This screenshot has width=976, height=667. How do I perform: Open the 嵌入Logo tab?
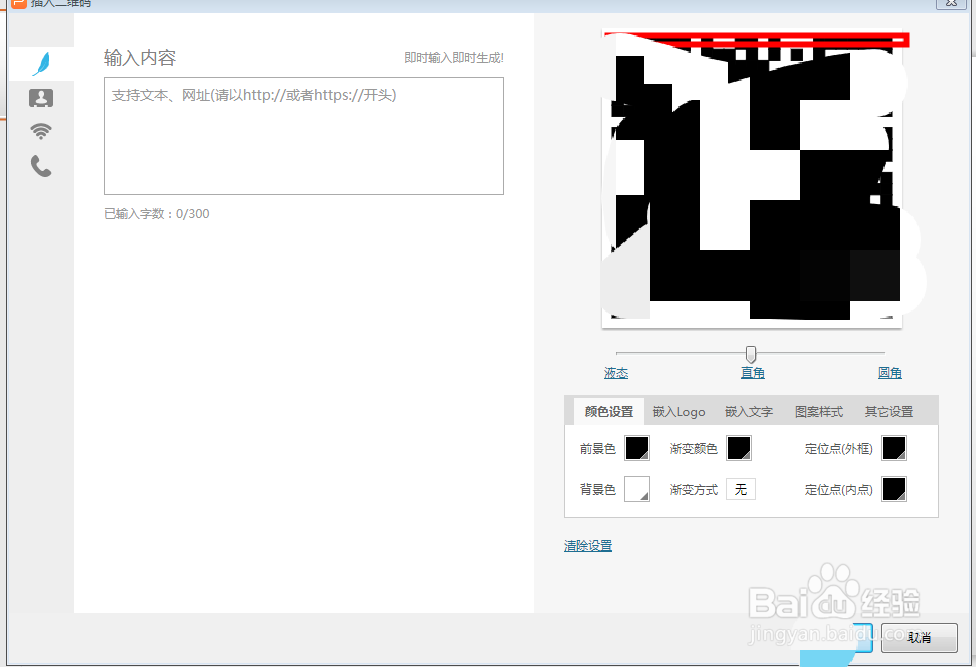pos(679,410)
